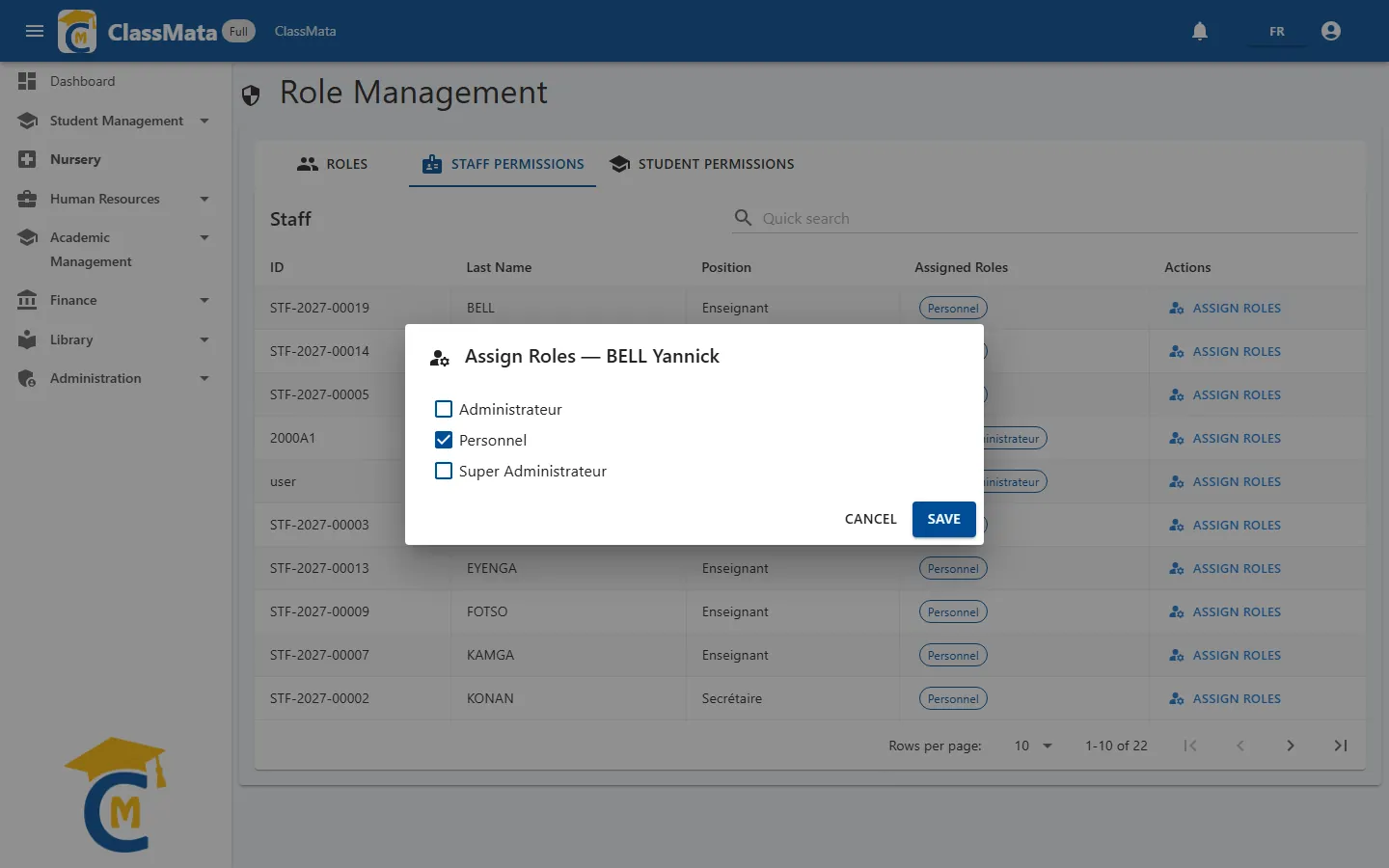Click assign roles icon for STF-2027-00019

coord(1177,308)
